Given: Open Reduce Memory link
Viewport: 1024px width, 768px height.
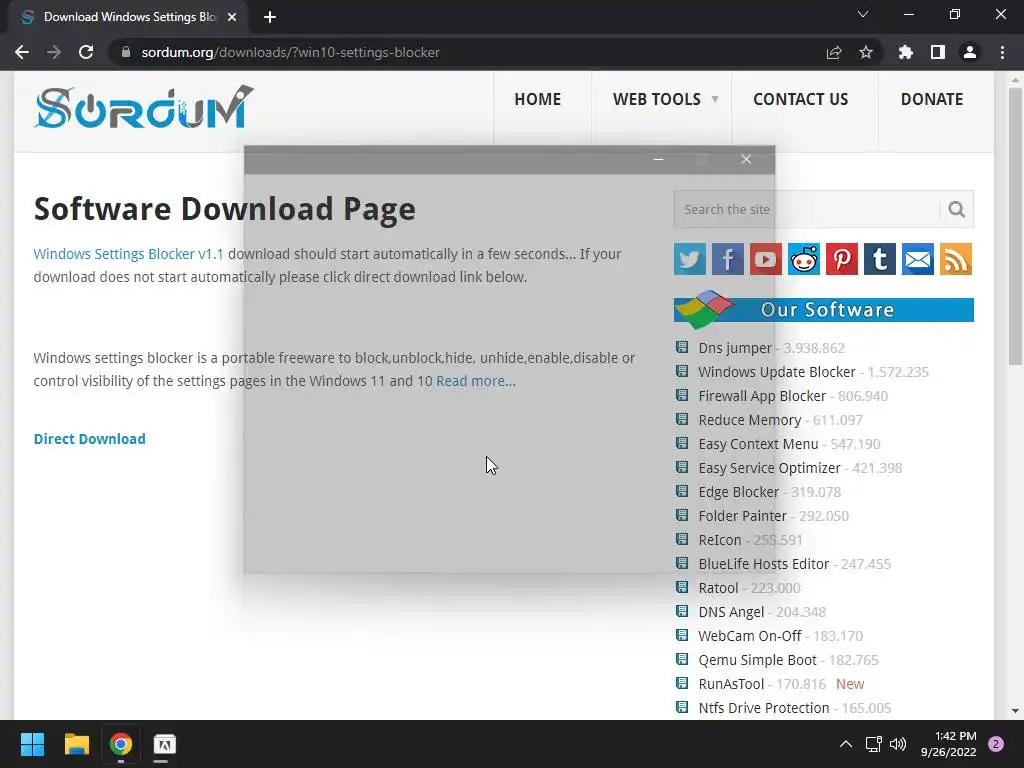Looking at the screenshot, I should pos(750,420).
